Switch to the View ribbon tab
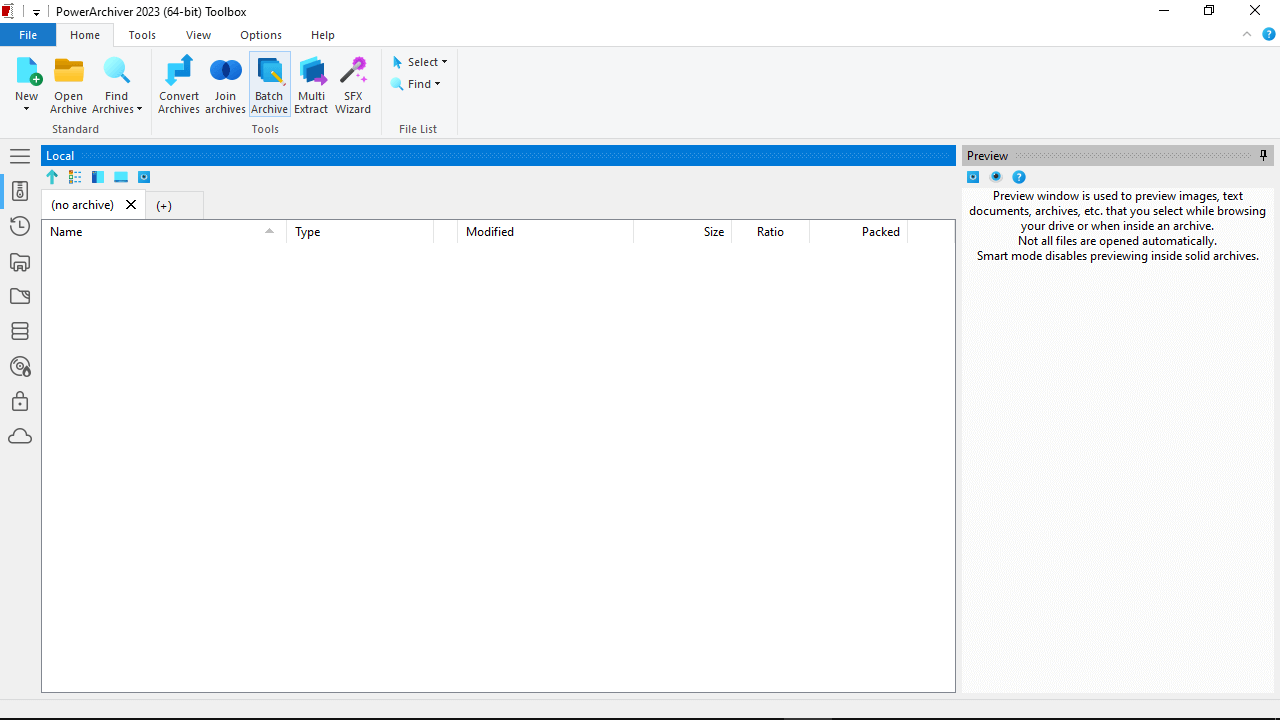The width and height of the screenshot is (1280, 720). (198, 35)
